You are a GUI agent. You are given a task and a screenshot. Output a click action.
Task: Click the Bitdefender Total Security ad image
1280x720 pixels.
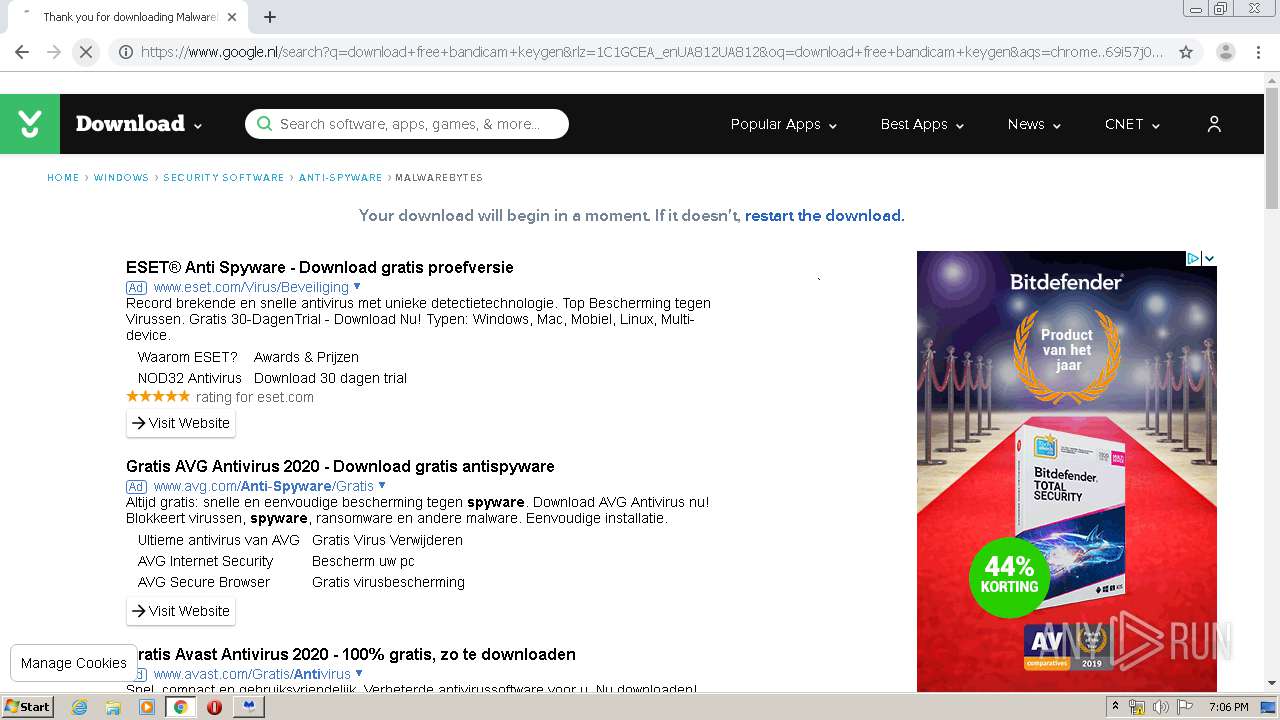[x=1067, y=471]
